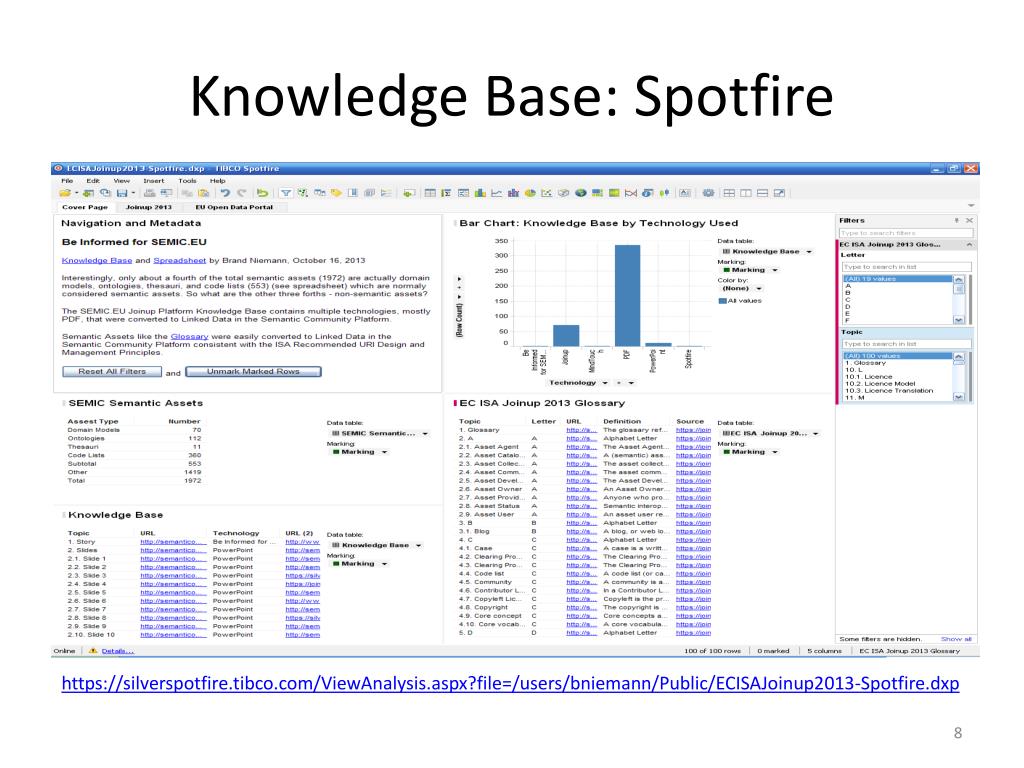
Task: Insert a Combination Chart icon
Action: tap(513, 193)
